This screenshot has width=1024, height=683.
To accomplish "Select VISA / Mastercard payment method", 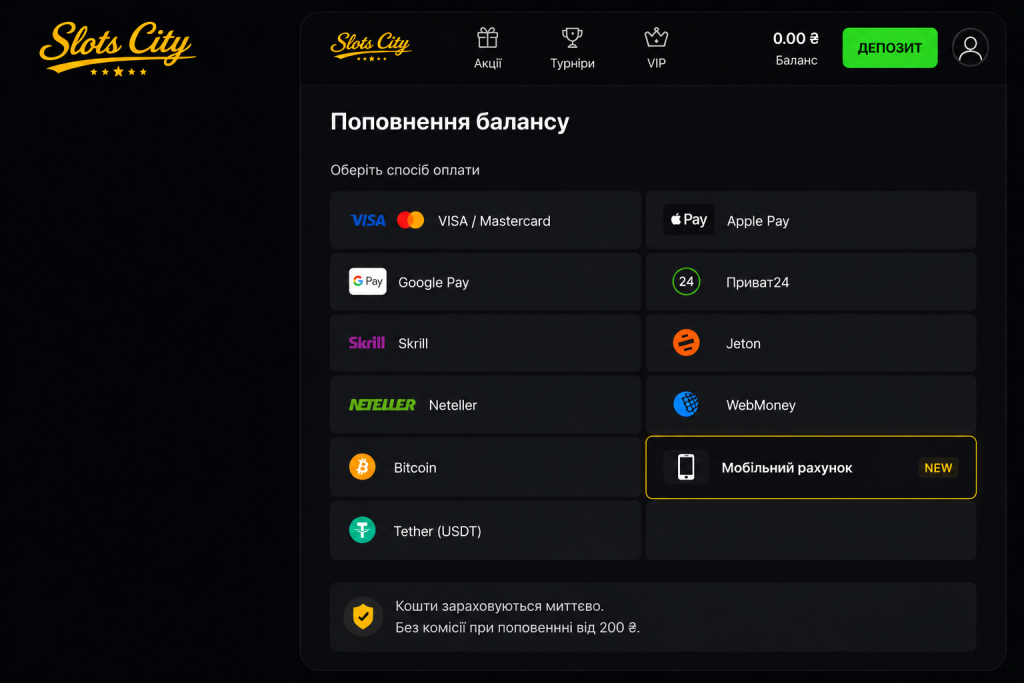I will point(485,220).
